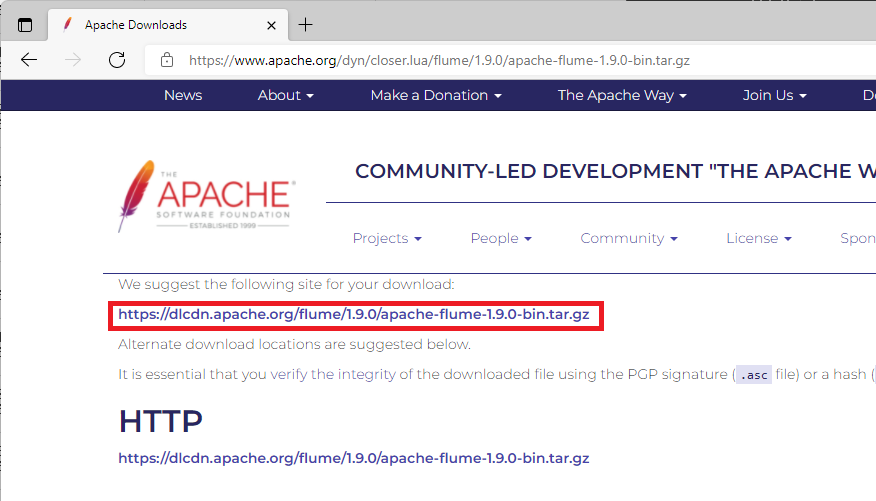Click "Alternate download locations are suggested below" text
876x501 pixels.
[x=294, y=345]
